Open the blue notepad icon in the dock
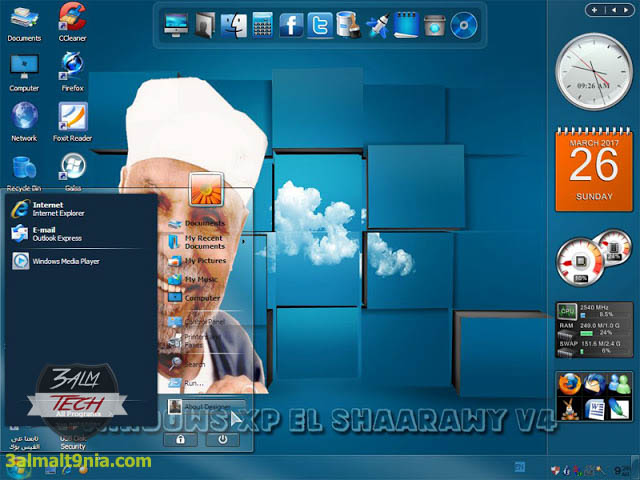The image size is (640, 480). (x=406, y=25)
